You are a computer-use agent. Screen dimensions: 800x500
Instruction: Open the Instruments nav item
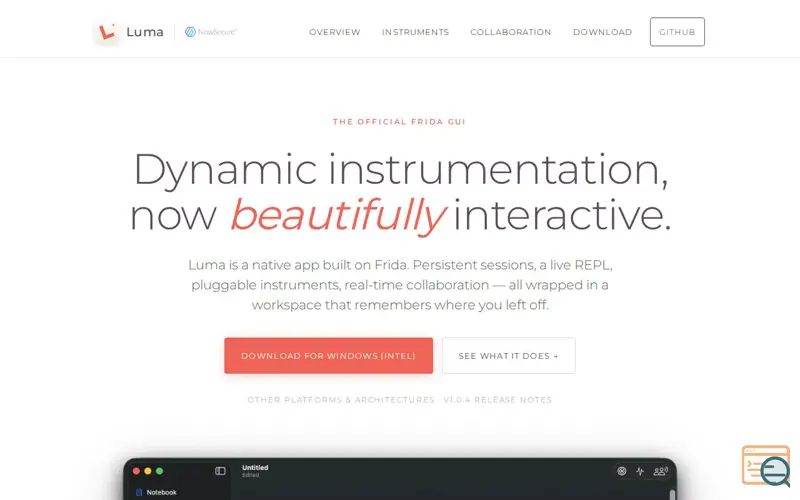415,32
